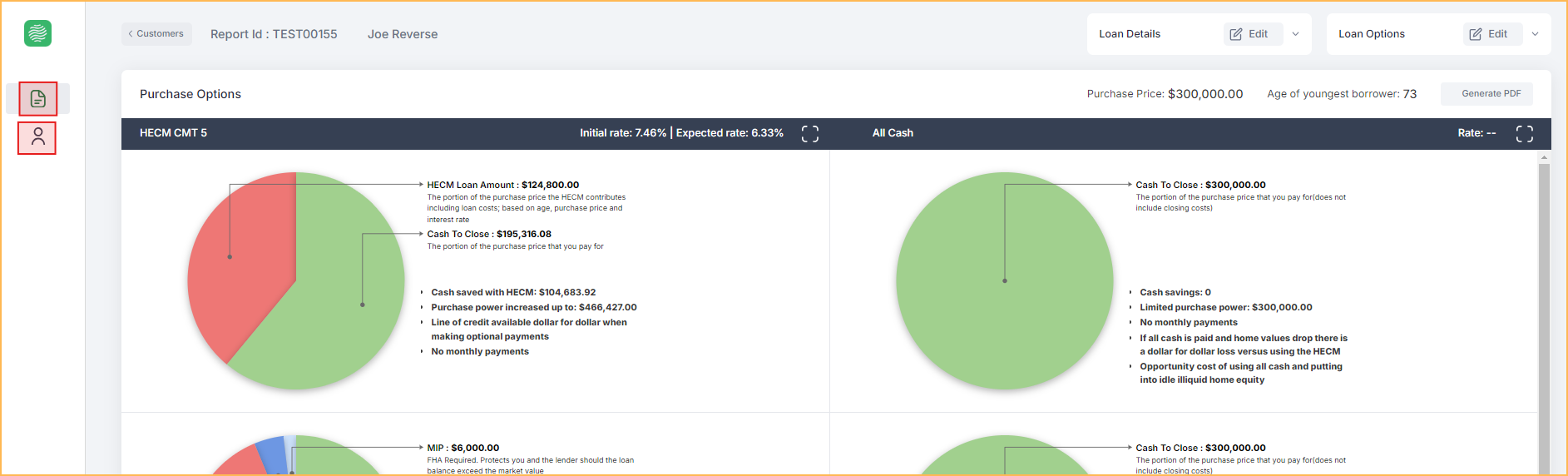This screenshot has width=1568, height=476.
Task: Expand the Loan Details chevron
Action: tap(1296, 34)
